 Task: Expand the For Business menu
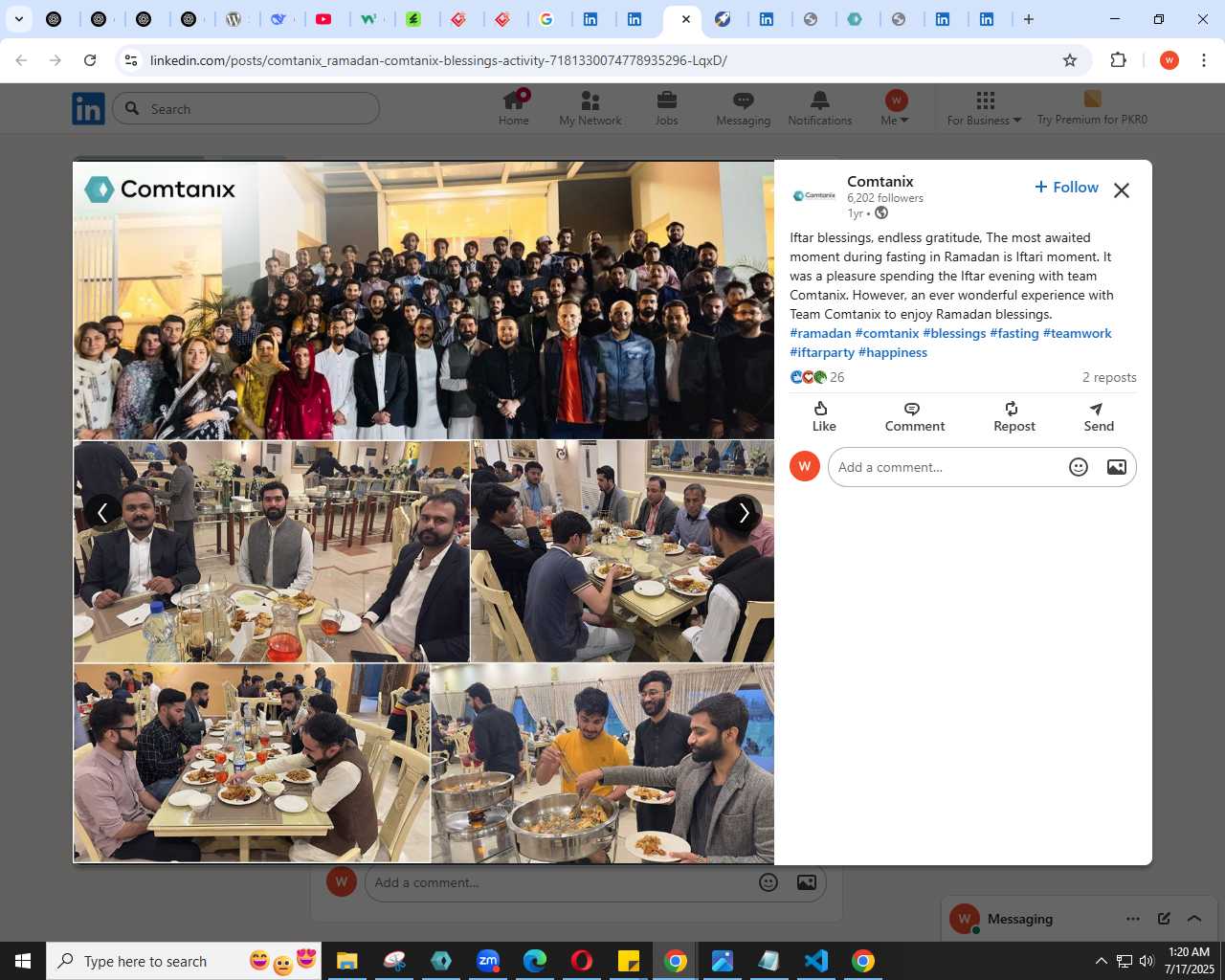[x=985, y=107]
